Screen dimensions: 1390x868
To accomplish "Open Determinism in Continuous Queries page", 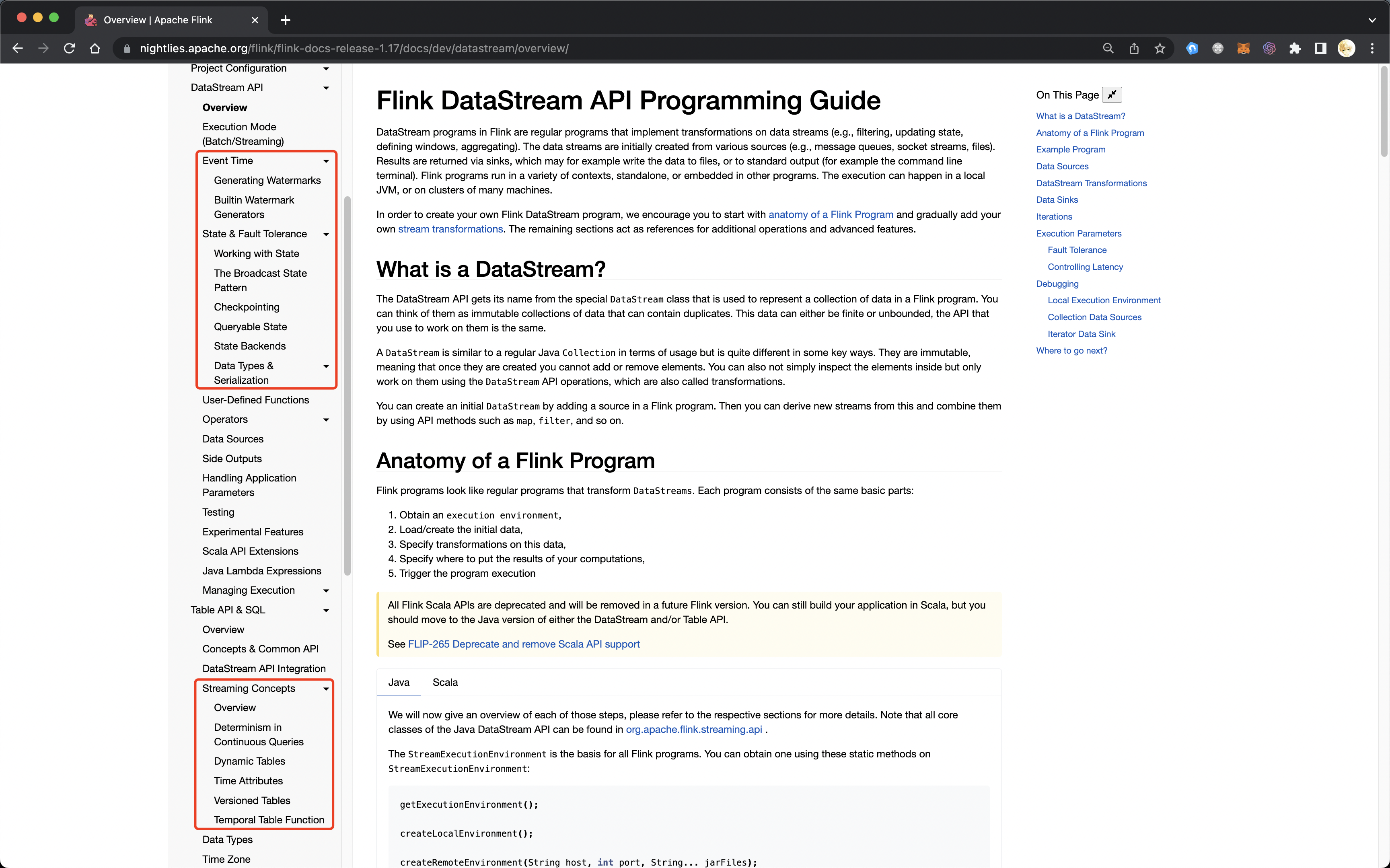I will point(259,734).
